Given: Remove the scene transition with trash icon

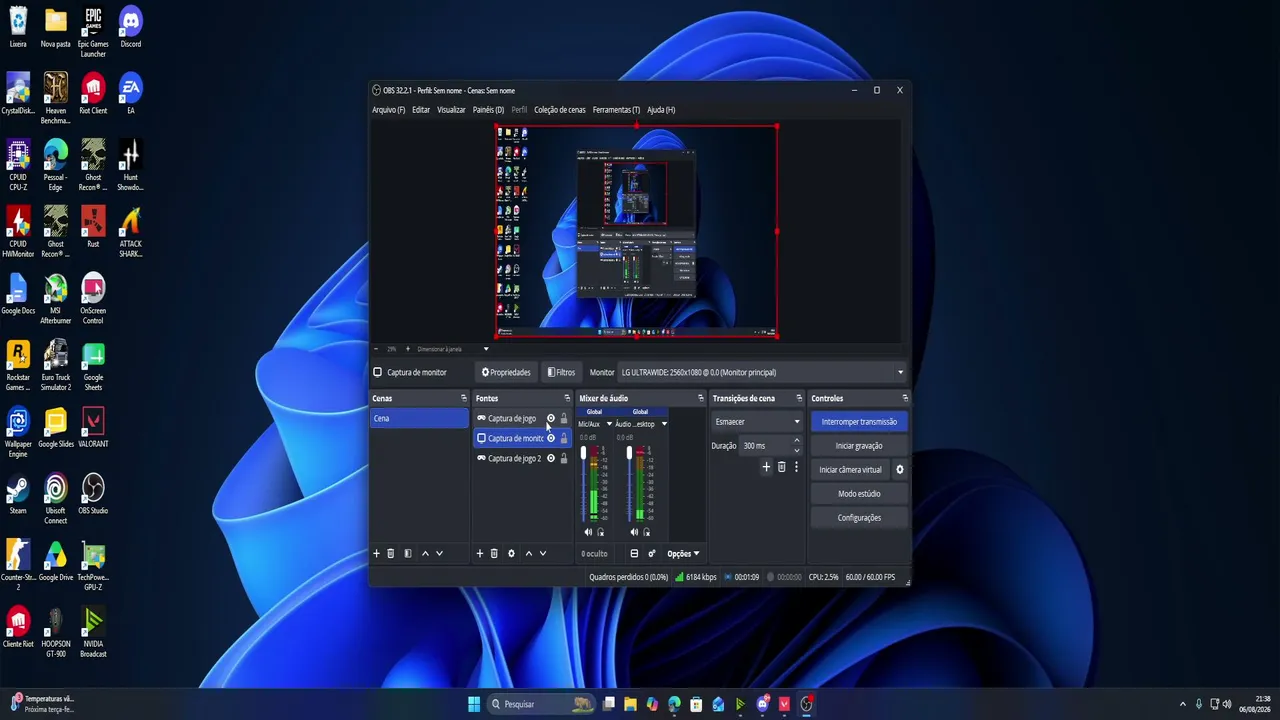Looking at the screenshot, I should pyautogui.click(x=782, y=467).
